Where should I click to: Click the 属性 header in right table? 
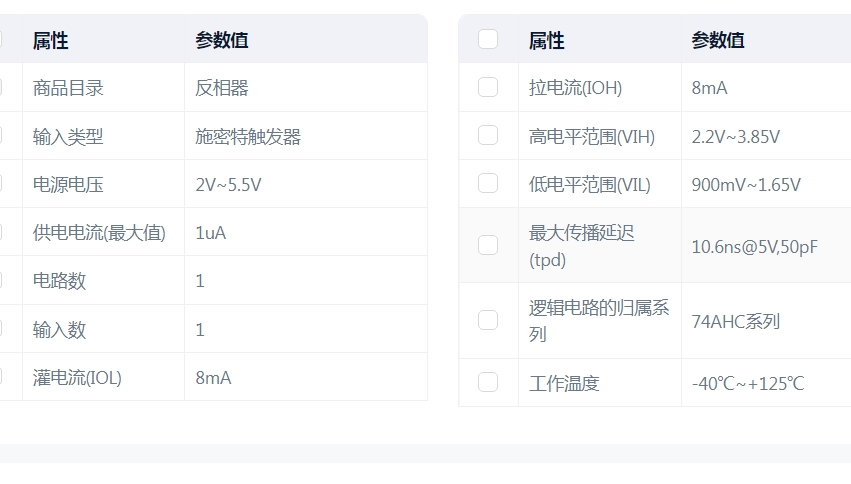click(547, 41)
